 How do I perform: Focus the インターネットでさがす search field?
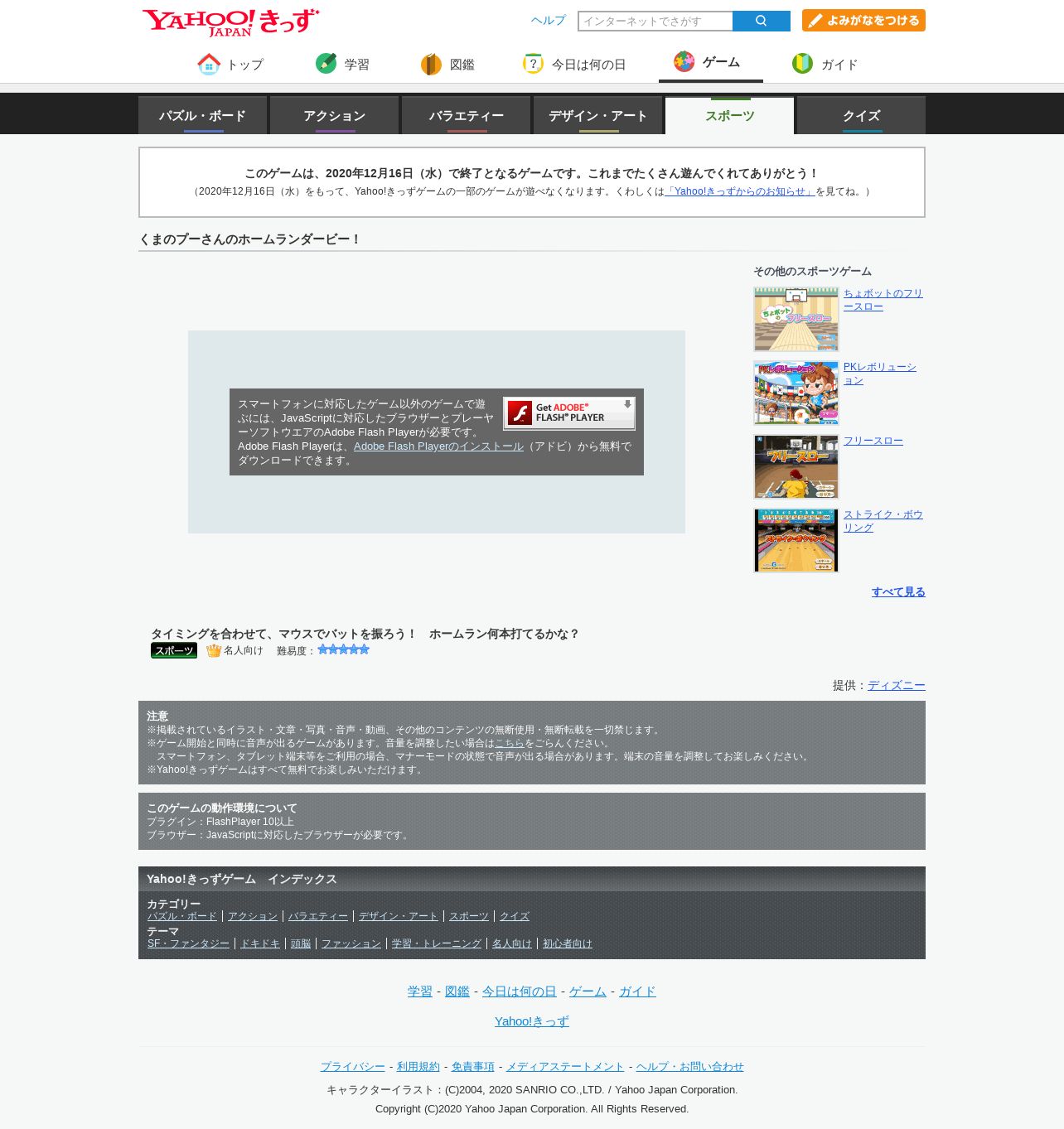(x=655, y=21)
